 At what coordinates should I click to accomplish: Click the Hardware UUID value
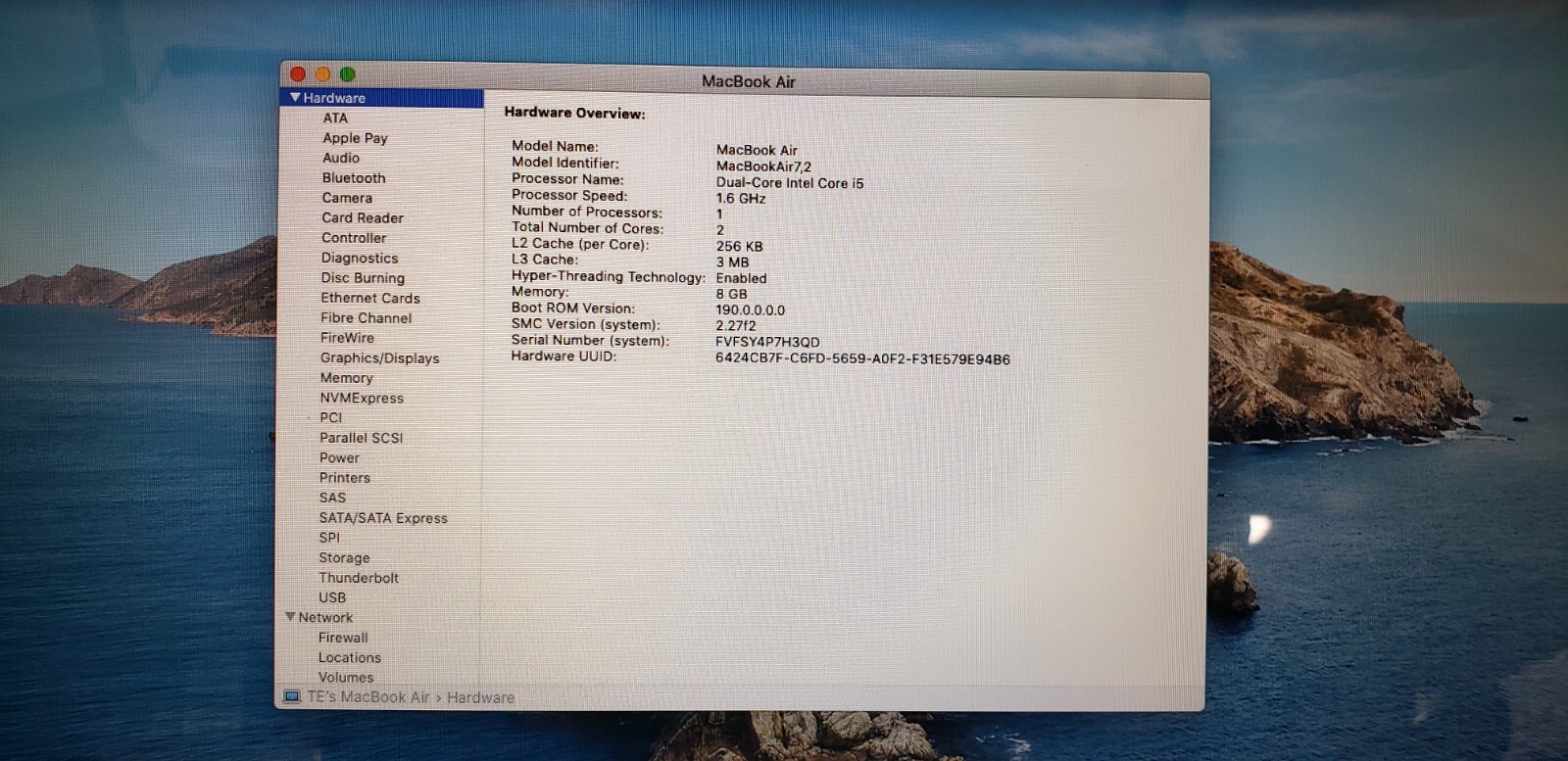tap(862, 359)
